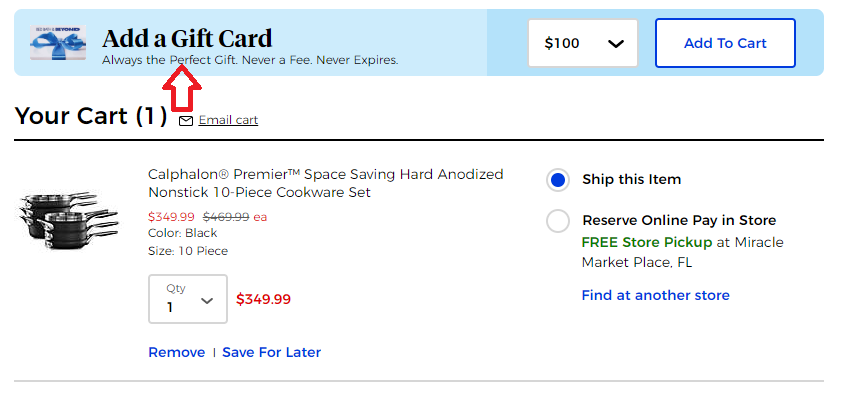
Task: Click the envelope icon beside Email cart
Action: (x=186, y=121)
